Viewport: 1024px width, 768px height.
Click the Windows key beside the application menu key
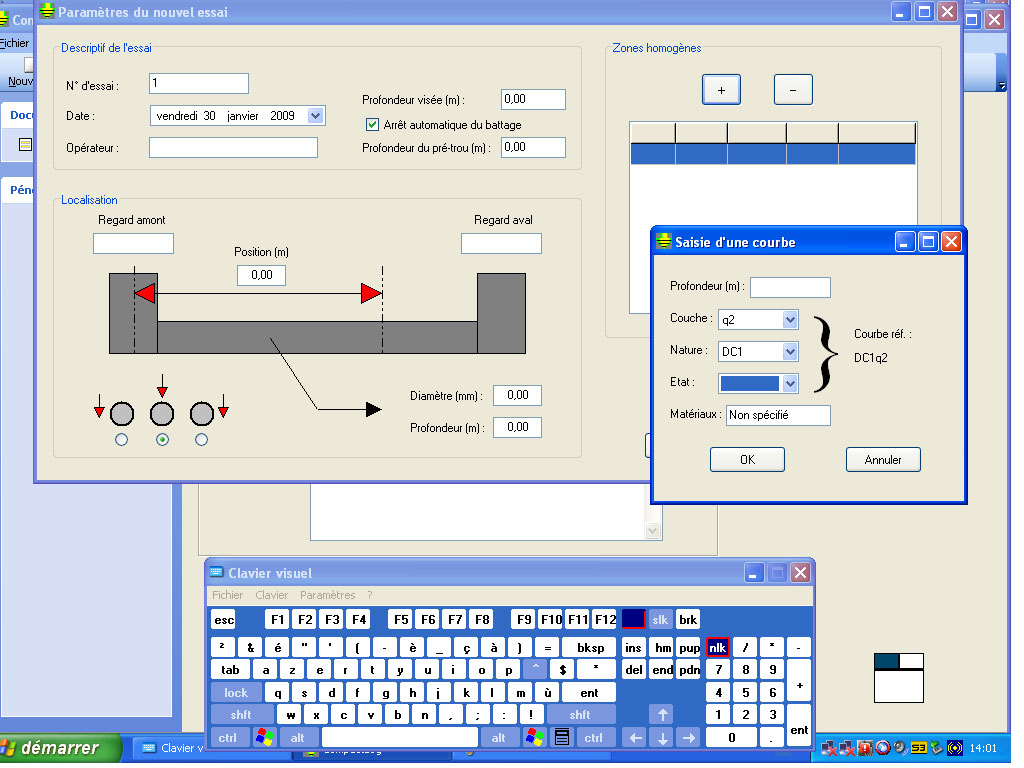click(x=534, y=737)
